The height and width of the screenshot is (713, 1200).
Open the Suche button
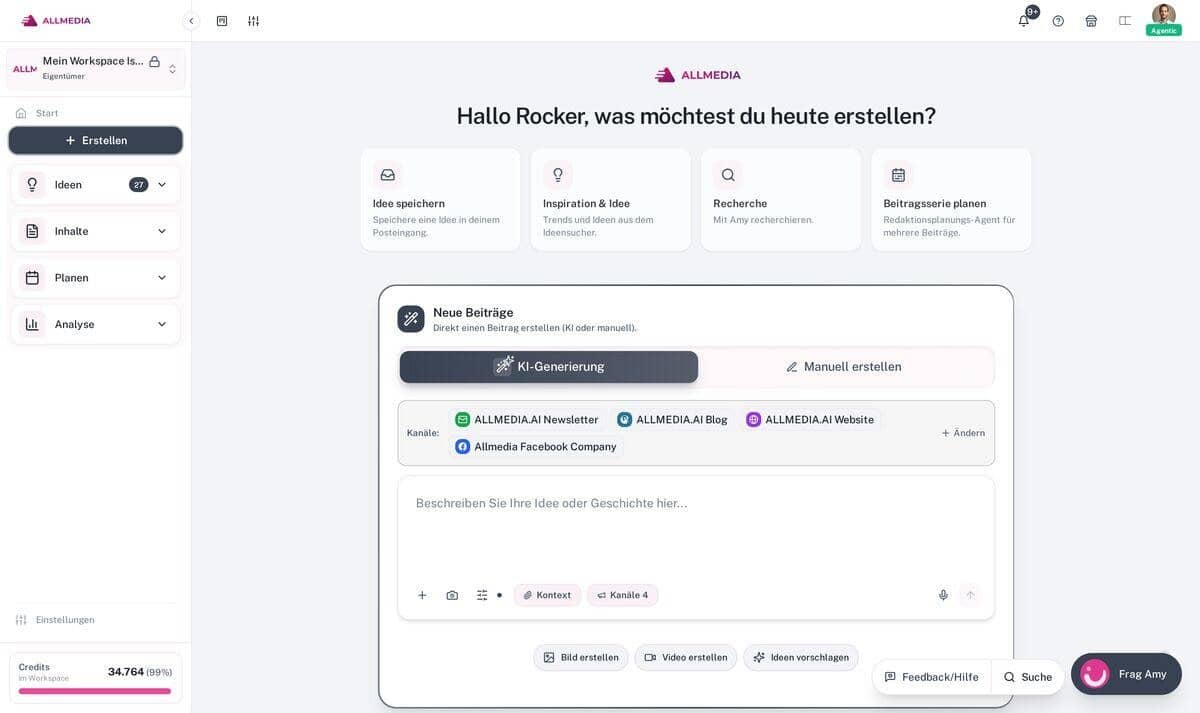[1028, 677]
